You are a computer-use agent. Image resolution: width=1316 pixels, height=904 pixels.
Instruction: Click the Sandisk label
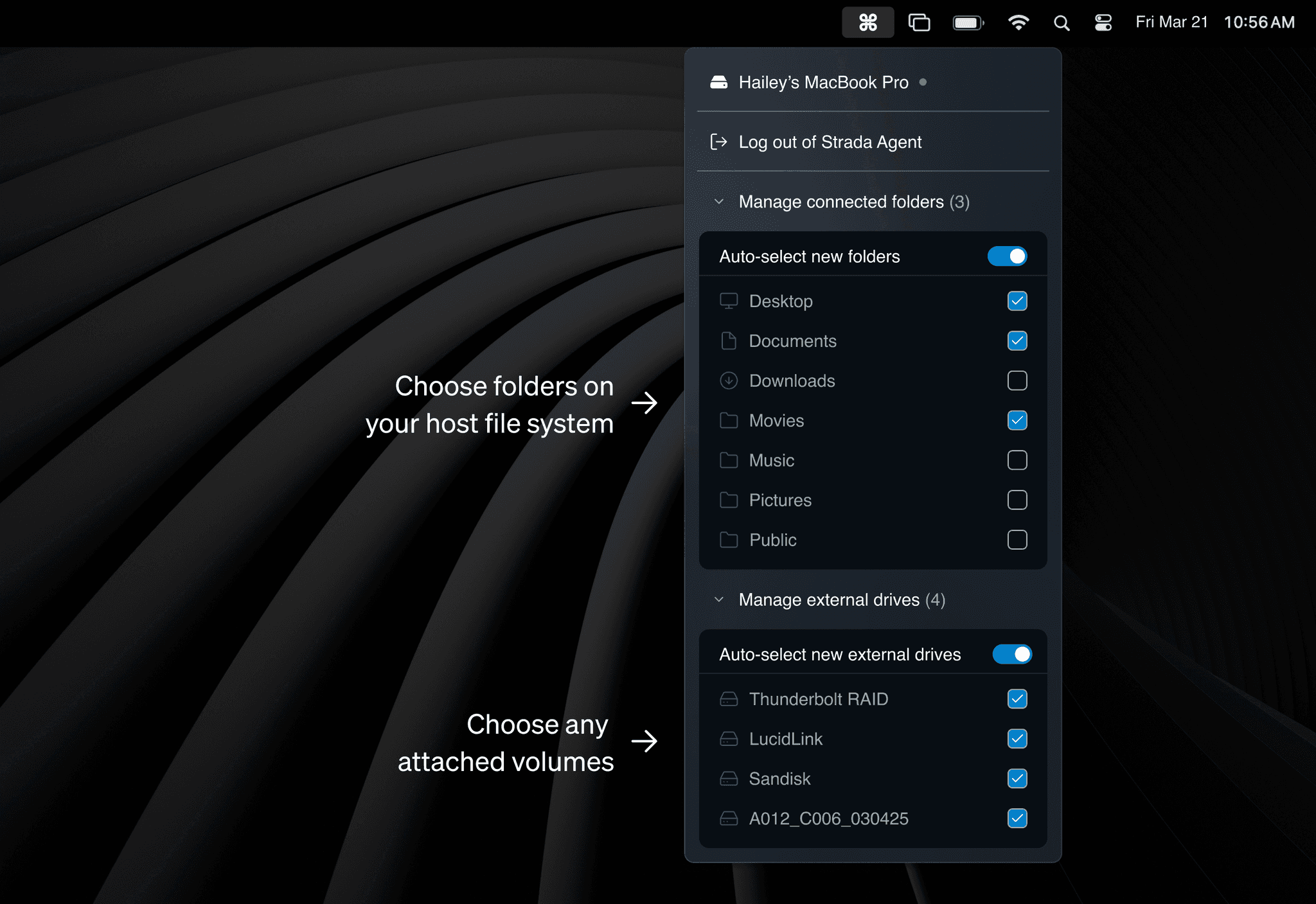point(779,779)
